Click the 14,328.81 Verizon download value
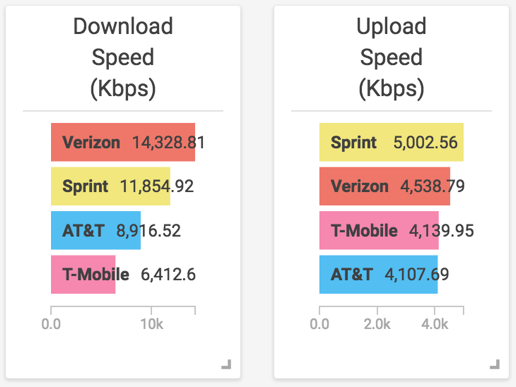 [x=169, y=143]
